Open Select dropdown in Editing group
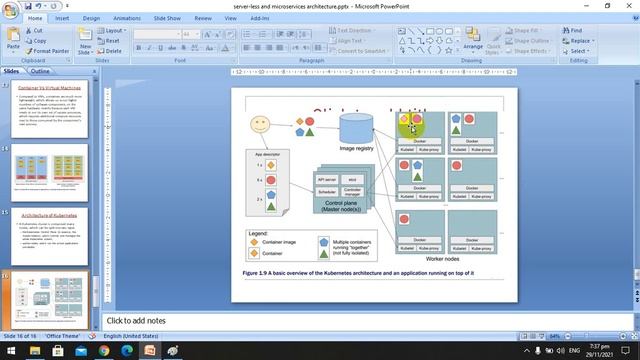This screenshot has width=640, height=360. (x=576, y=51)
